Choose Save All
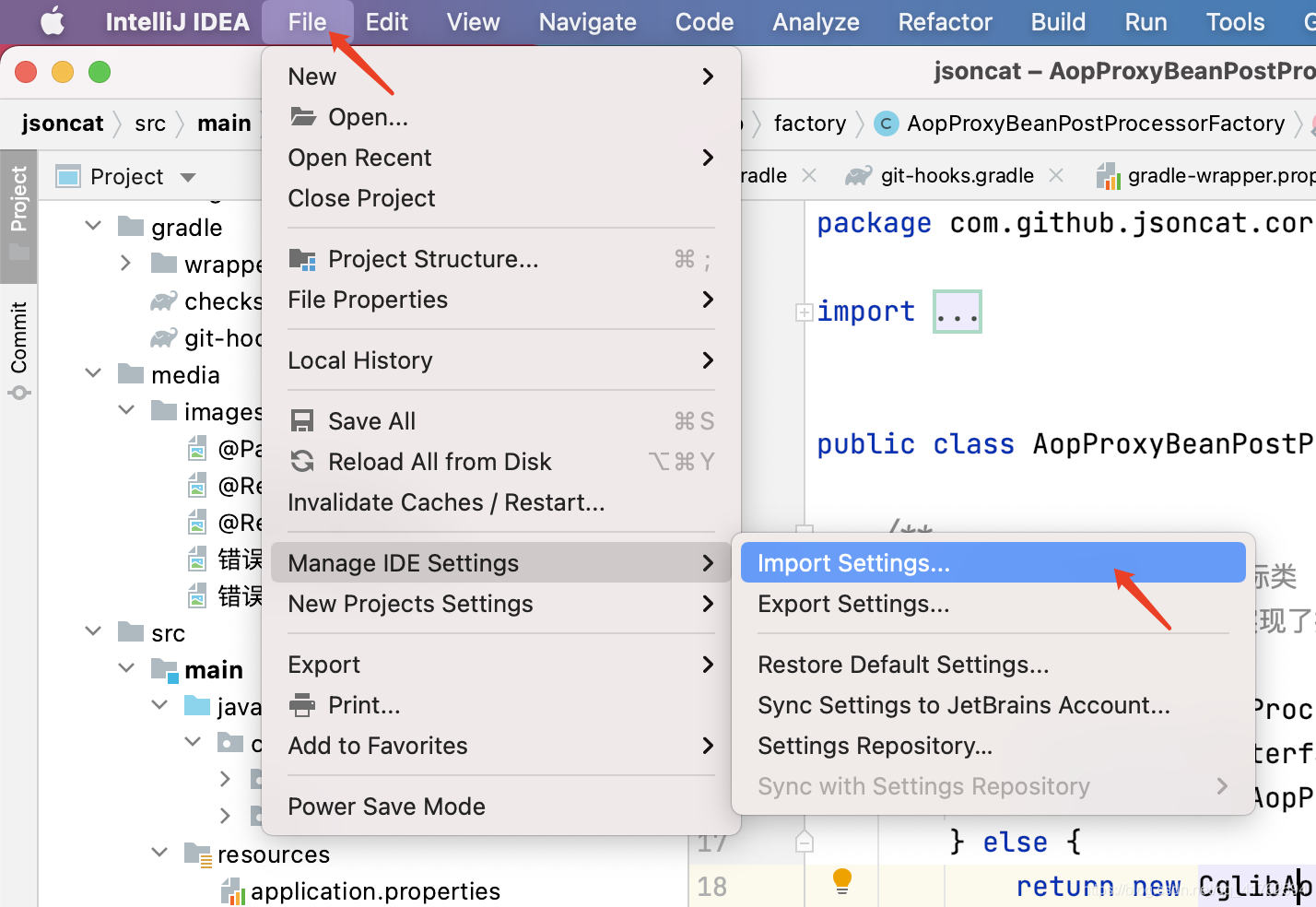The image size is (1316, 907). 501,421
